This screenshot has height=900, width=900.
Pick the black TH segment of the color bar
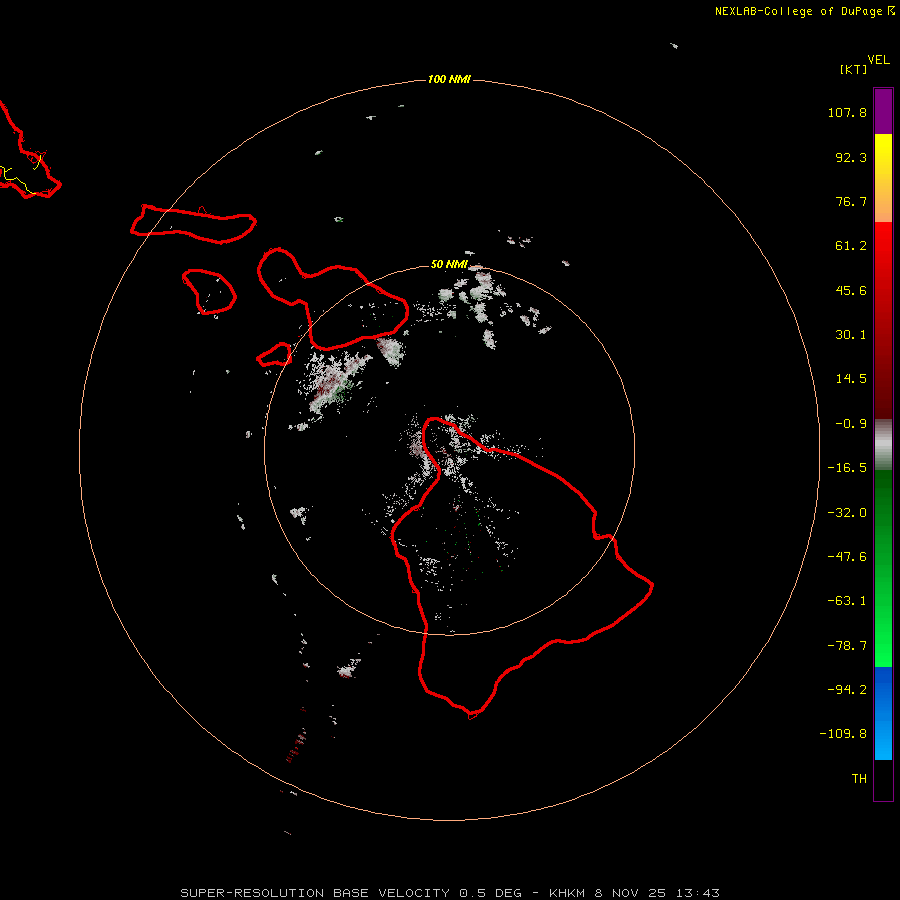(883, 779)
